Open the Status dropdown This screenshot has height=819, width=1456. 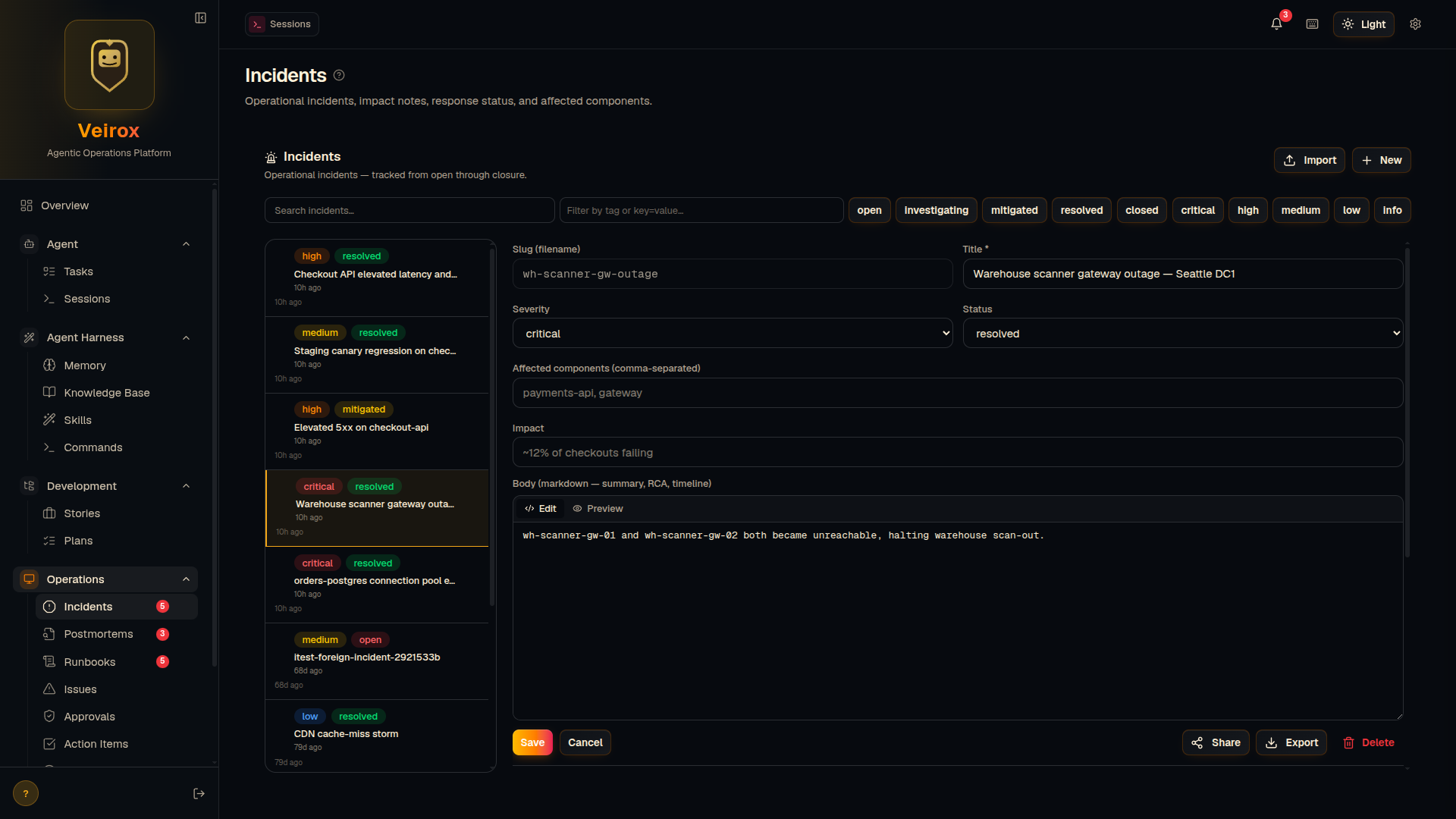(x=1182, y=334)
